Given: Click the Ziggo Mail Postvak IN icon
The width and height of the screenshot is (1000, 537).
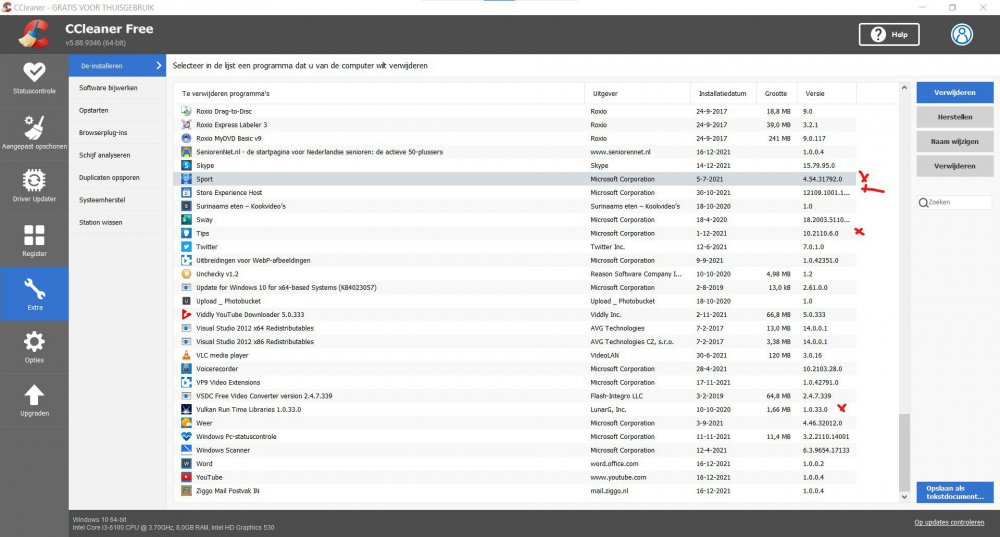Looking at the screenshot, I should click(x=186, y=491).
